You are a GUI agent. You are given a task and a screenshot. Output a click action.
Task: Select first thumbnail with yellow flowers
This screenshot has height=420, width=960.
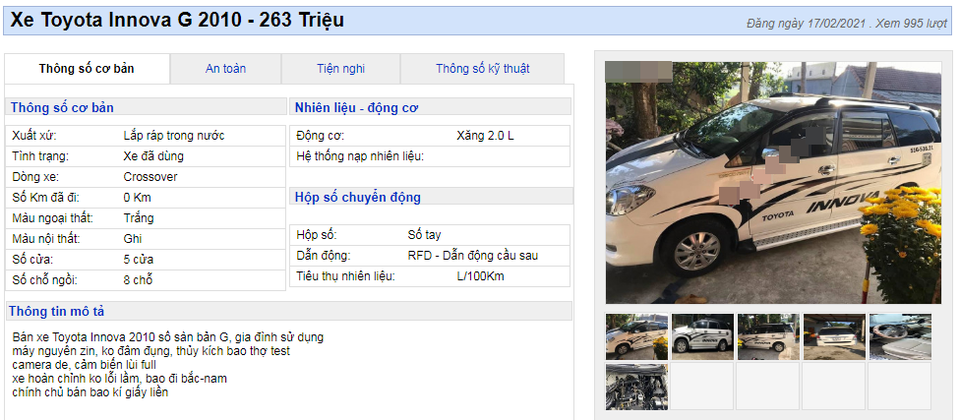pos(637,337)
